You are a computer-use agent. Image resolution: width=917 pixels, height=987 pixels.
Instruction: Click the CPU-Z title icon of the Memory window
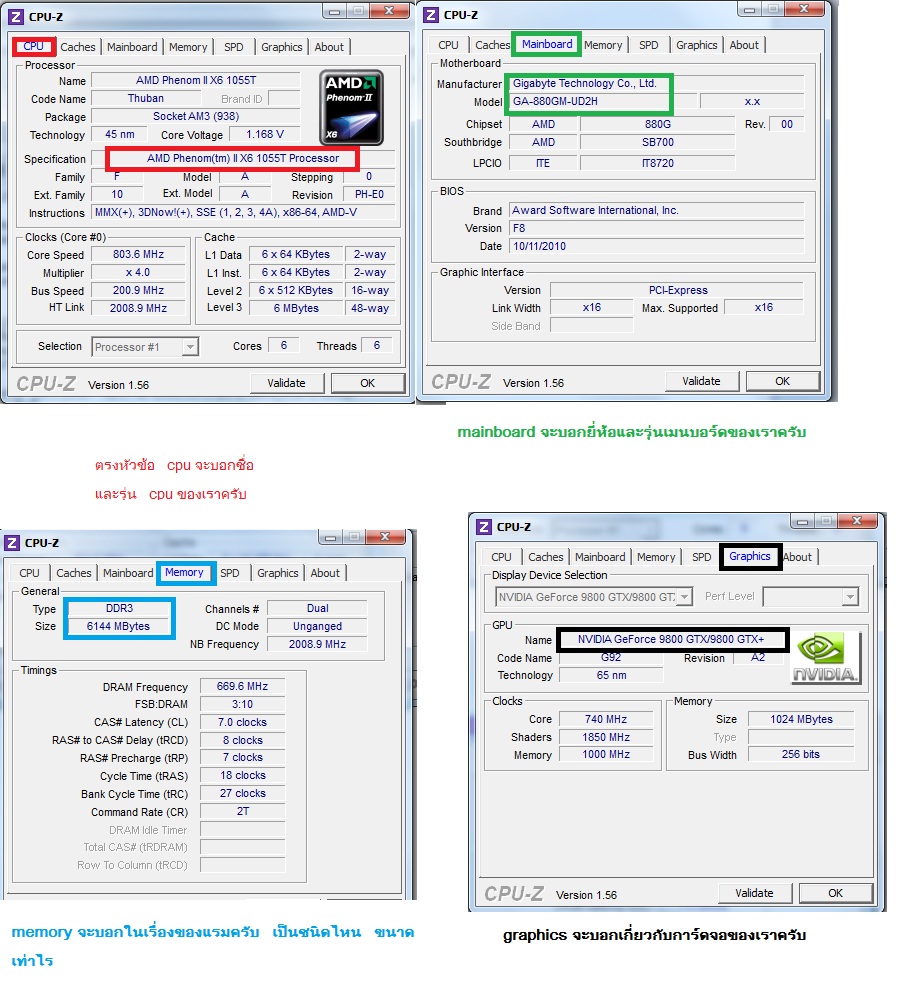pos(12,543)
